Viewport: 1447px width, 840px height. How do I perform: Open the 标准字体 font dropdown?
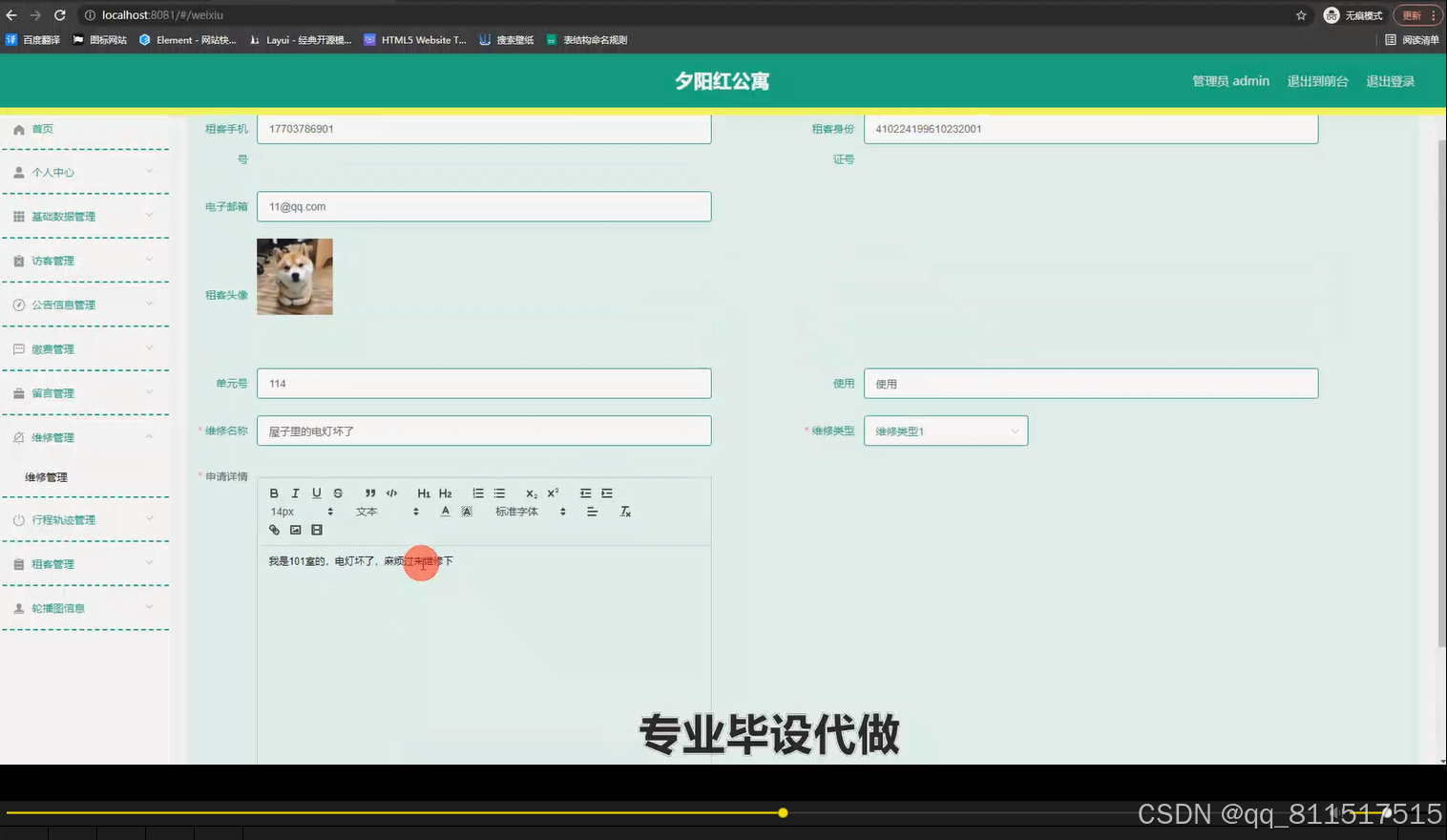531,512
